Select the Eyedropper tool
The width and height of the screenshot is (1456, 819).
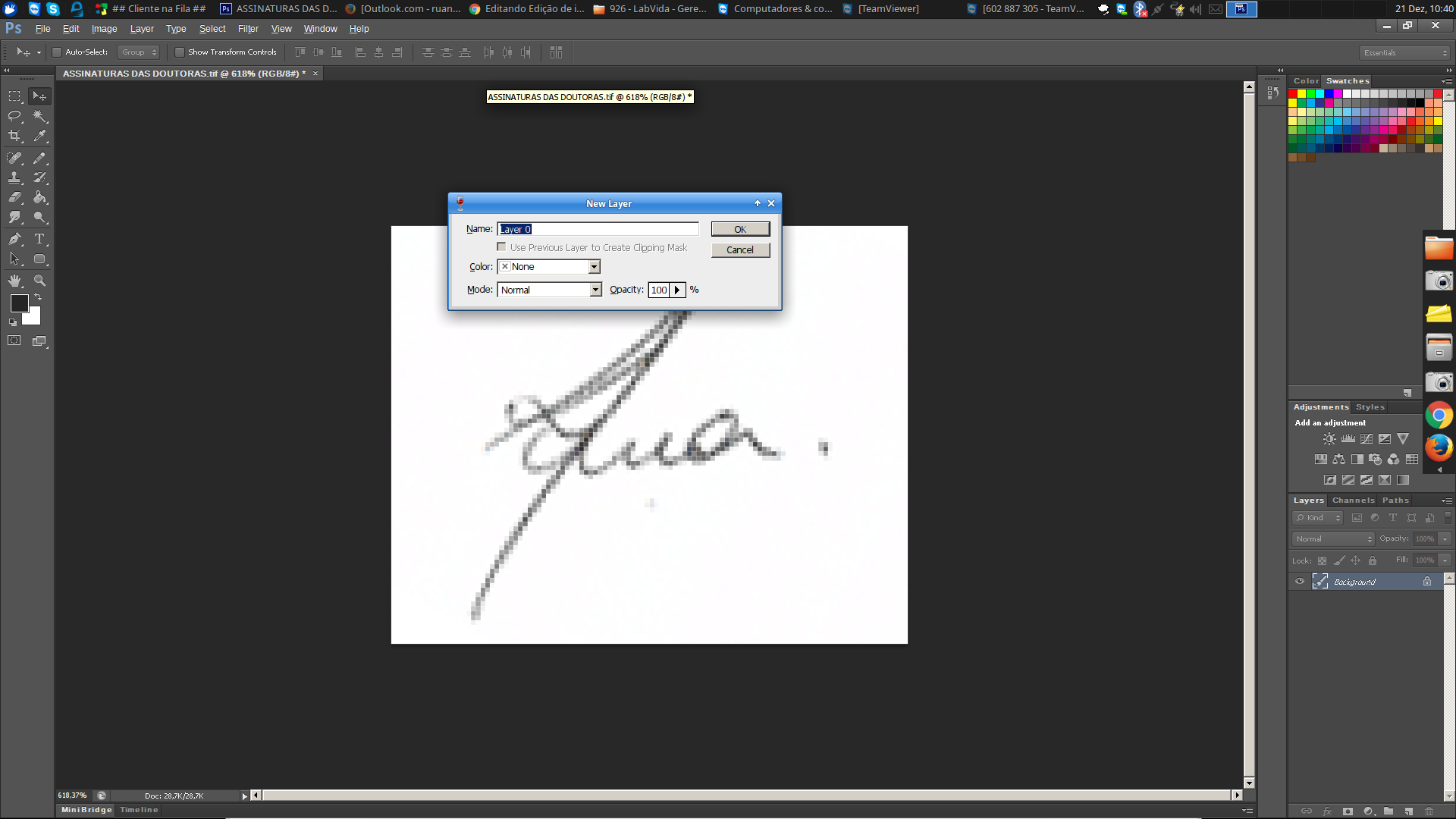tap(40, 136)
